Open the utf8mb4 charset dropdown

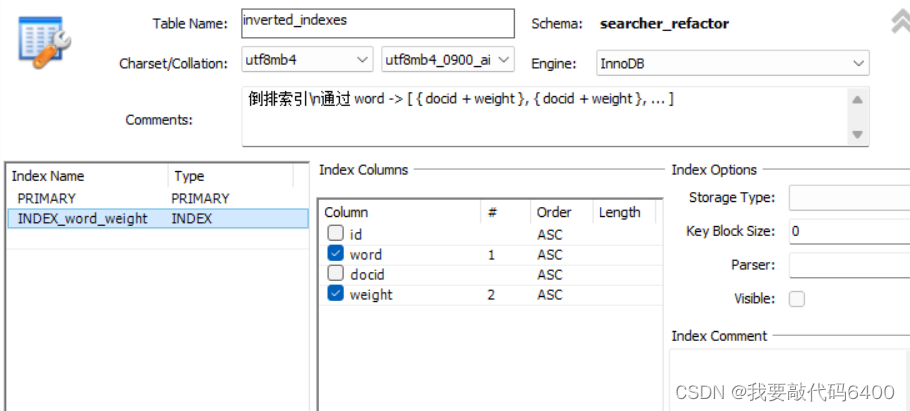tap(307, 59)
